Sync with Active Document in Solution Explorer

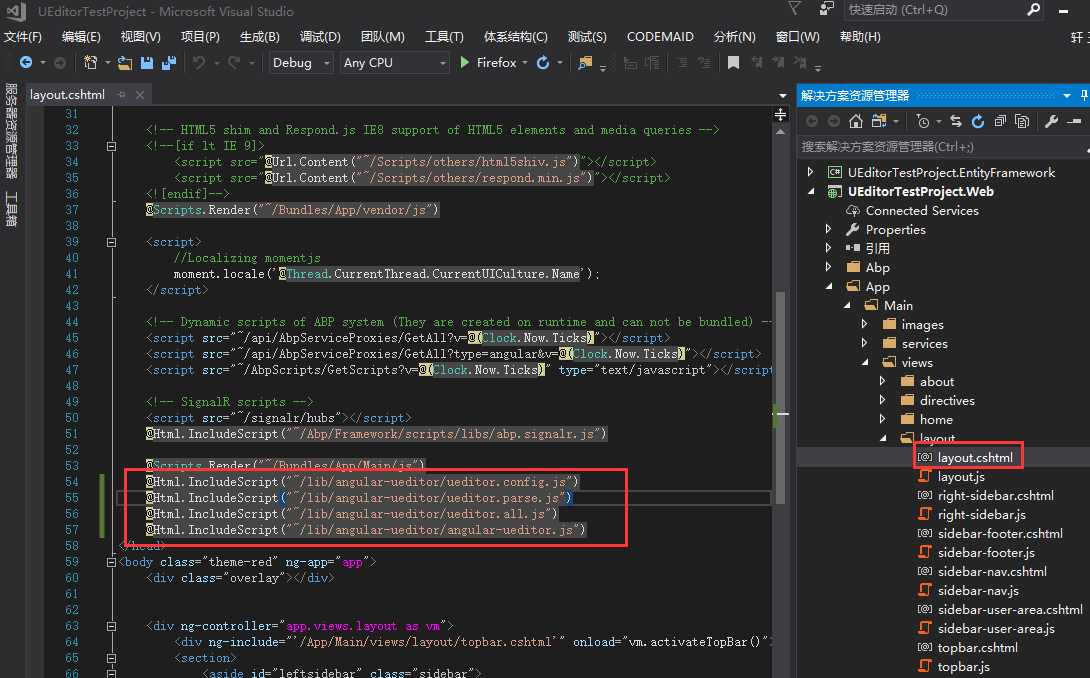[956, 121]
